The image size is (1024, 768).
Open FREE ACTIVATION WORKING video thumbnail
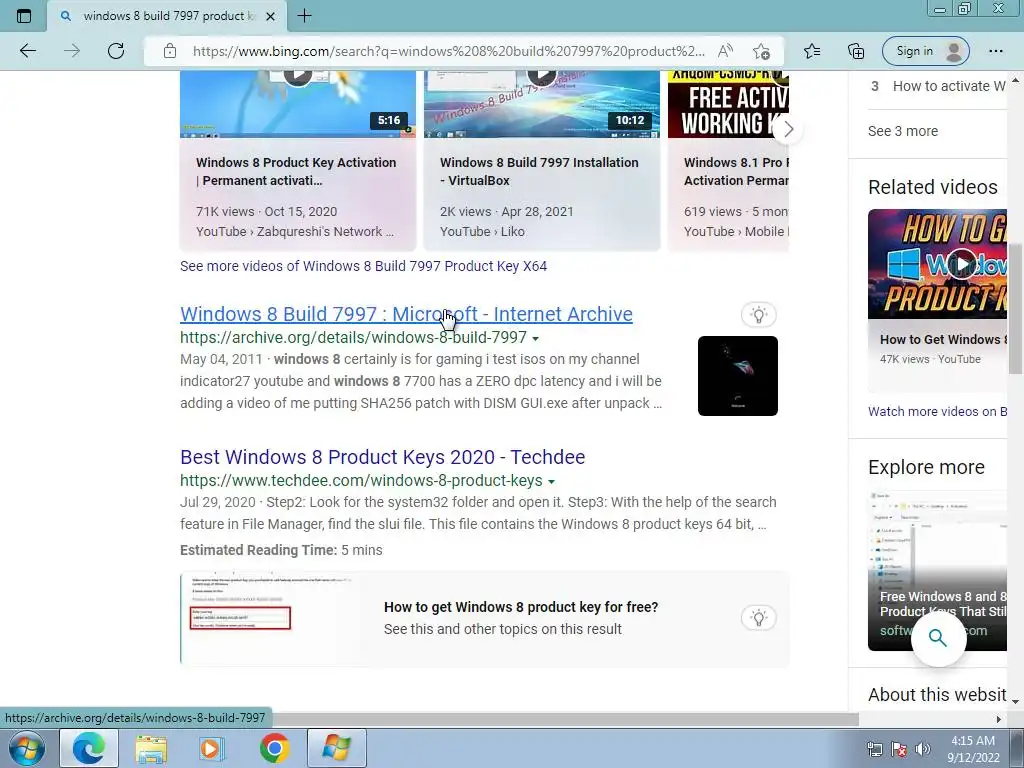pos(728,103)
